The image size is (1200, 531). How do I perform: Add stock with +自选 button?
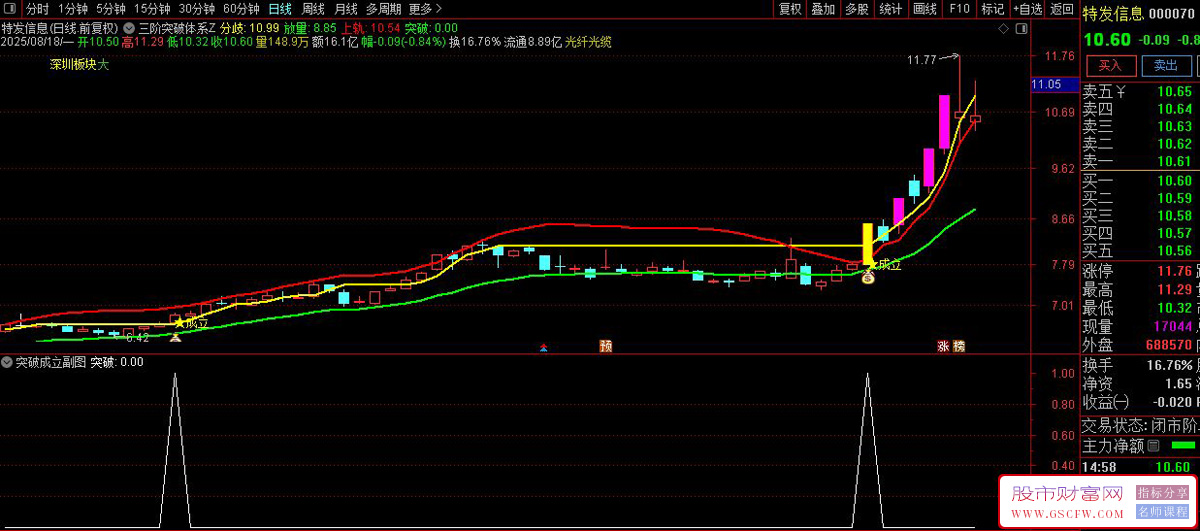pos(1026,9)
